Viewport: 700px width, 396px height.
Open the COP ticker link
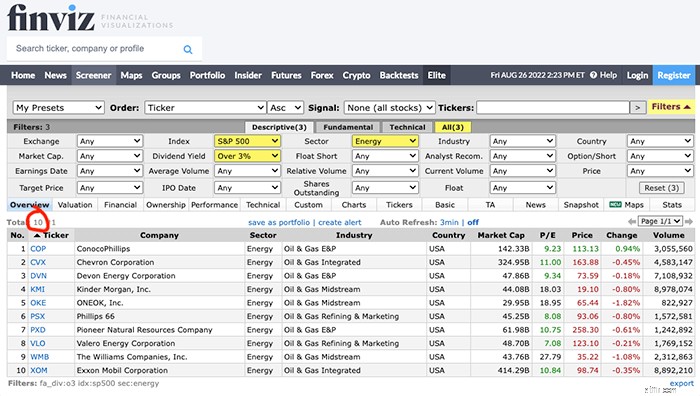pos(38,249)
